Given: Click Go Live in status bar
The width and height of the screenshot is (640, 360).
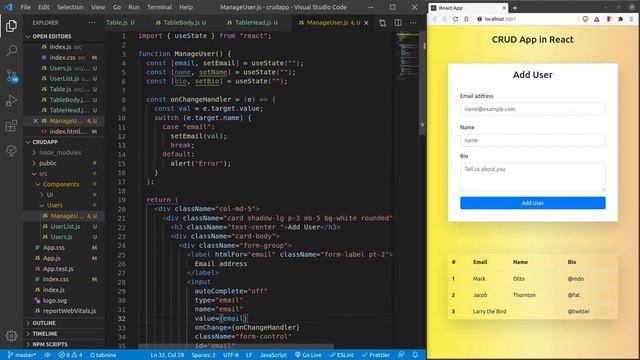Looking at the screenshot, I should point(308,355).
